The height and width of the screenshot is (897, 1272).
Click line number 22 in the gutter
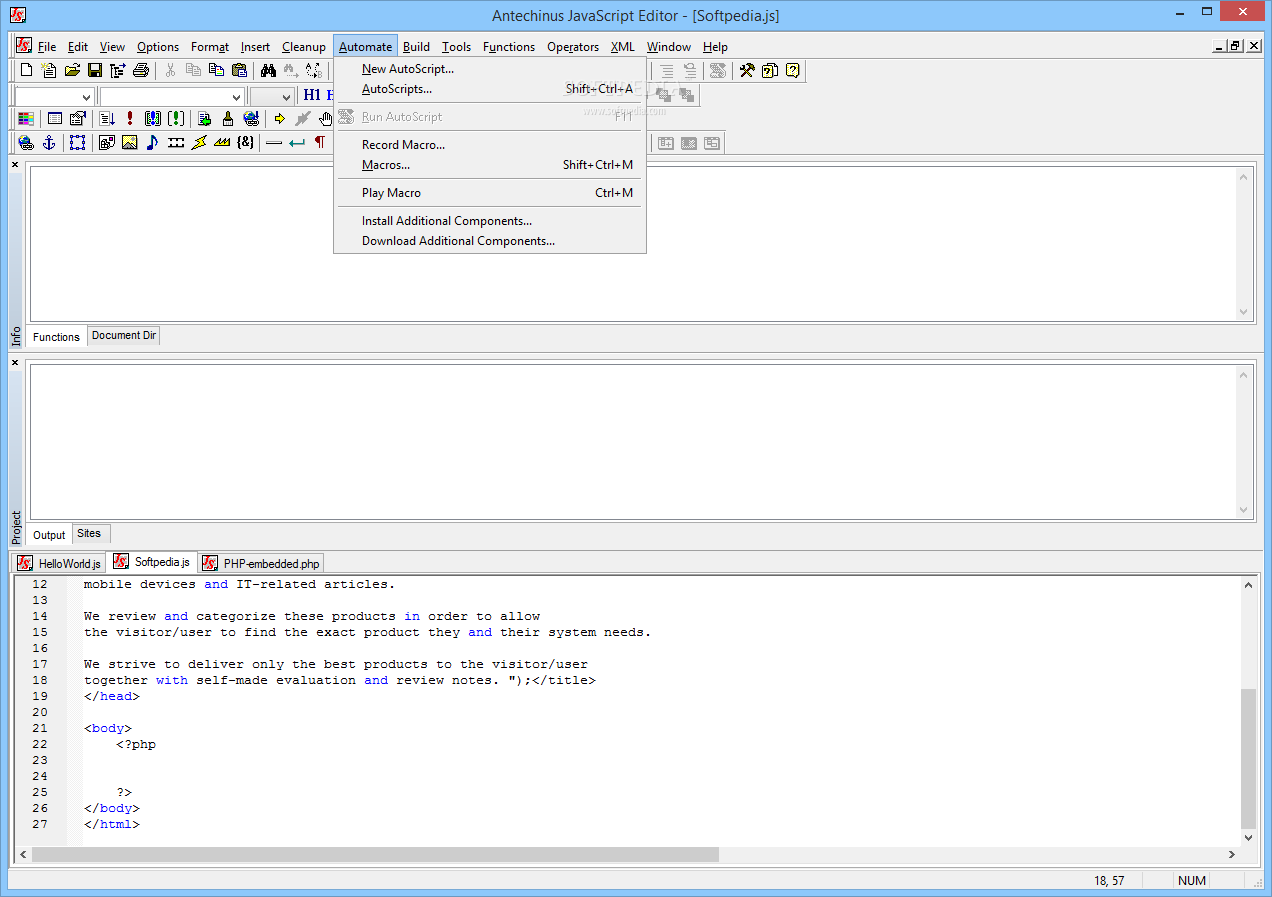(40, 744)
